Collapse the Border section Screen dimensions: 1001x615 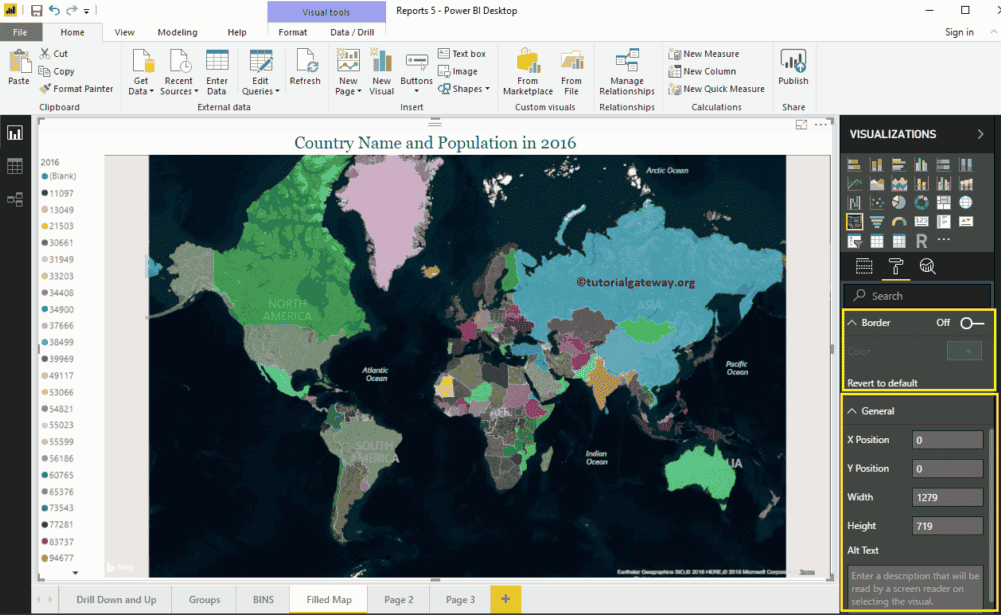852,323
